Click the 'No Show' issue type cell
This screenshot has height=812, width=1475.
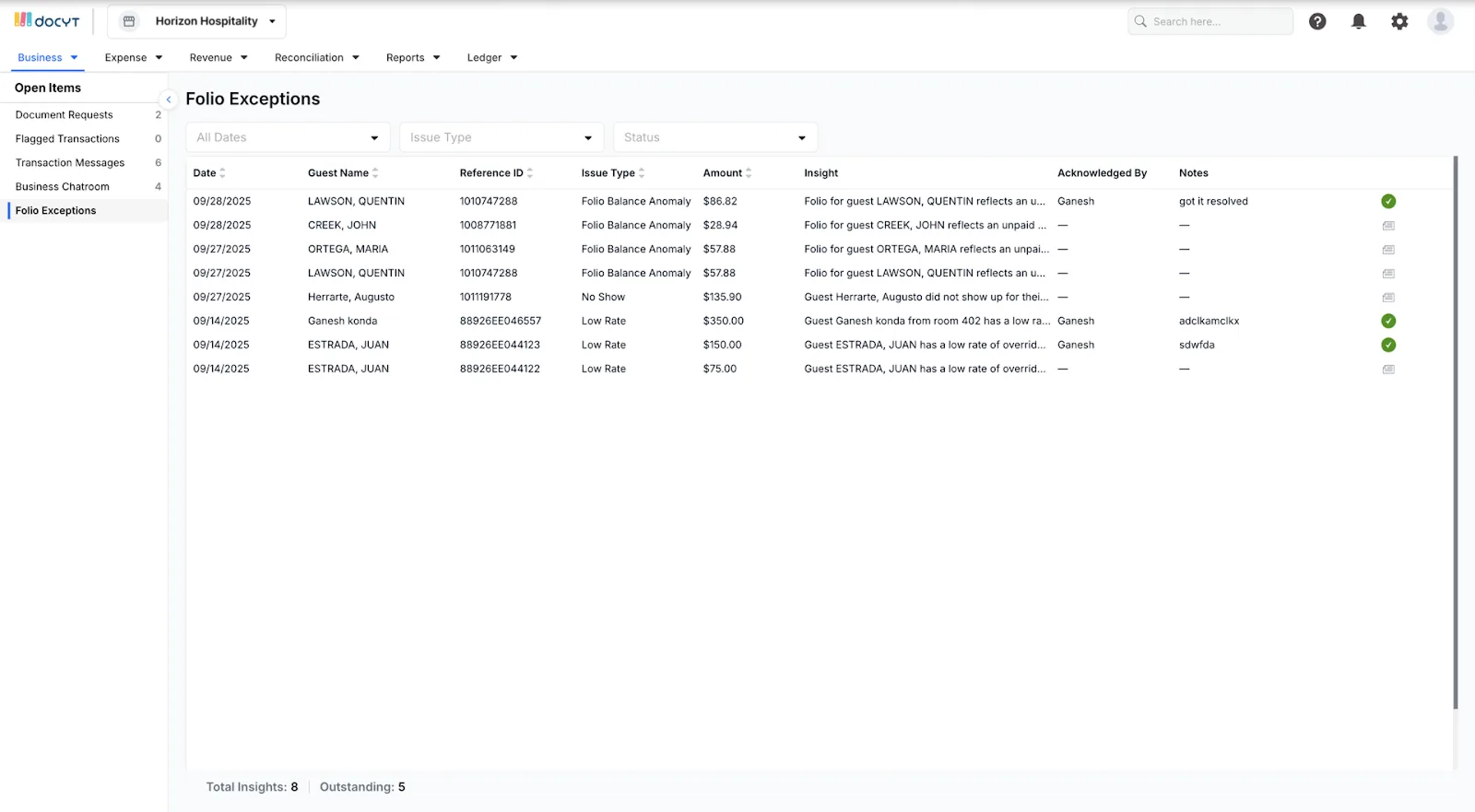pyautogui.click(x=603, y=297)
